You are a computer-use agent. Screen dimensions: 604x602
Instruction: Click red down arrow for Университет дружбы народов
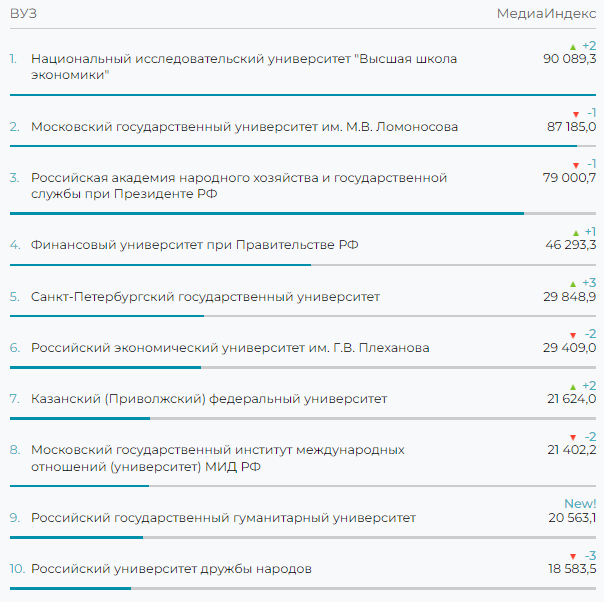tap(573, 557)
